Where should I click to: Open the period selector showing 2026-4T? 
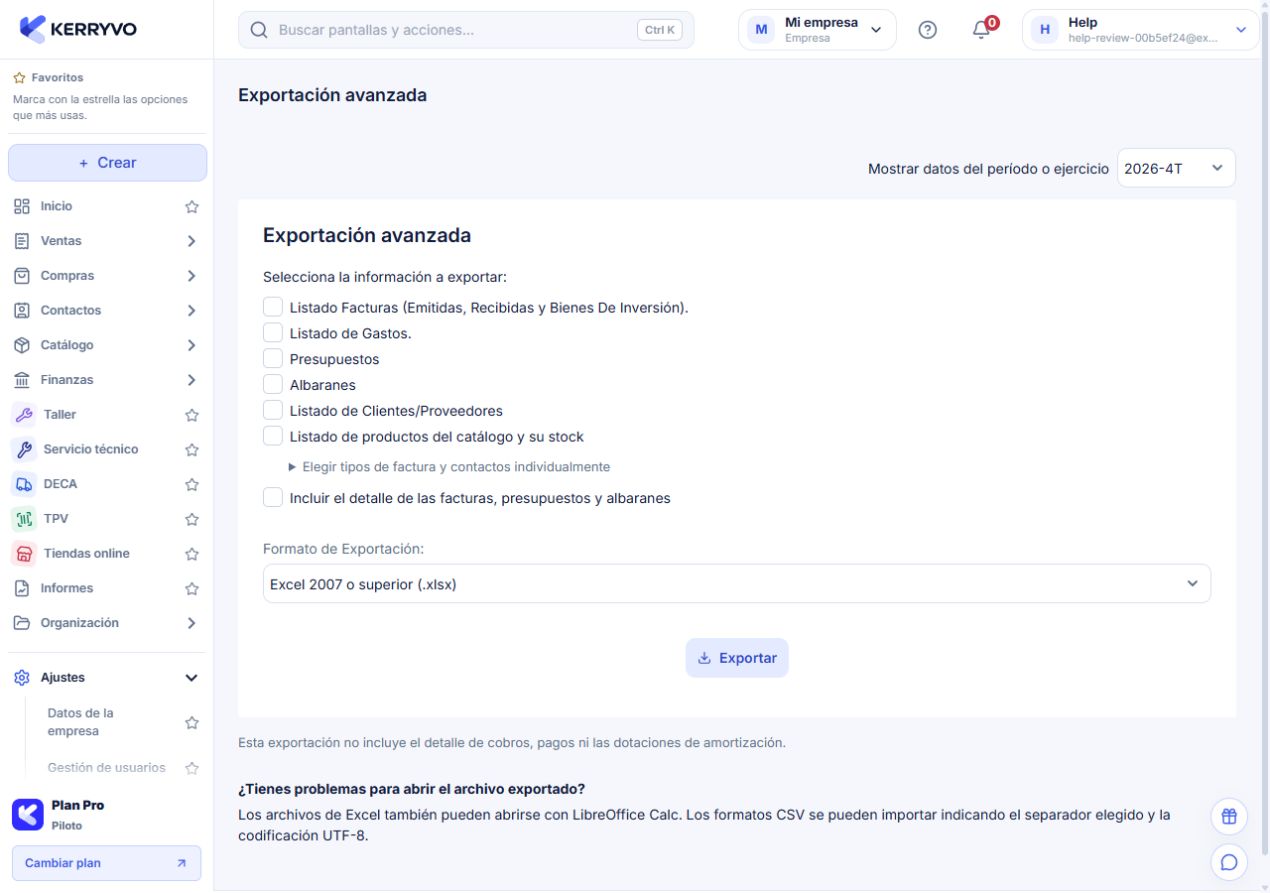point(1176,168)
